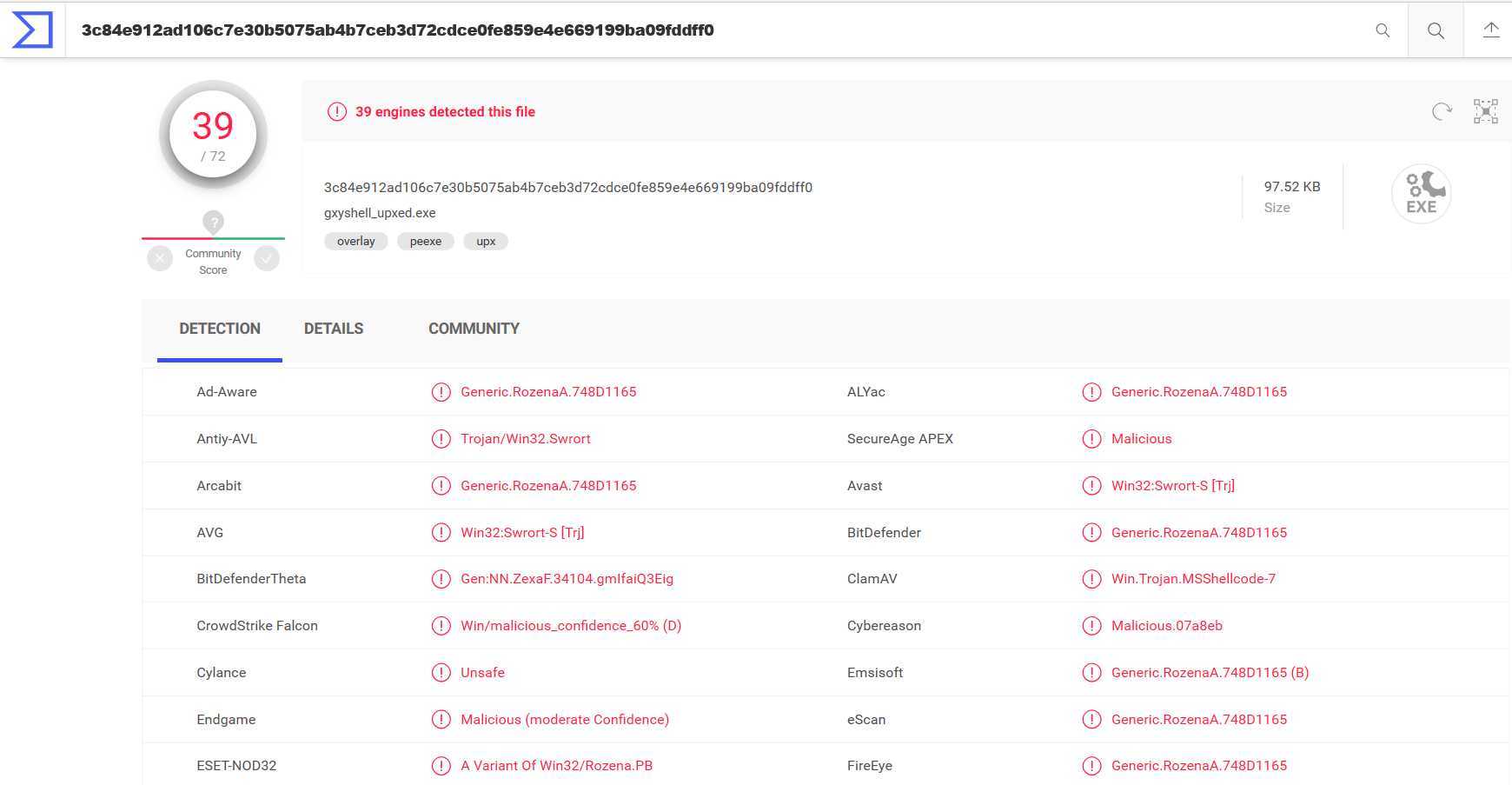Click alert icon beside 39 engines detected
Image resolution: width=1512 pixels, height=785 pixels.
pos(336,111)
